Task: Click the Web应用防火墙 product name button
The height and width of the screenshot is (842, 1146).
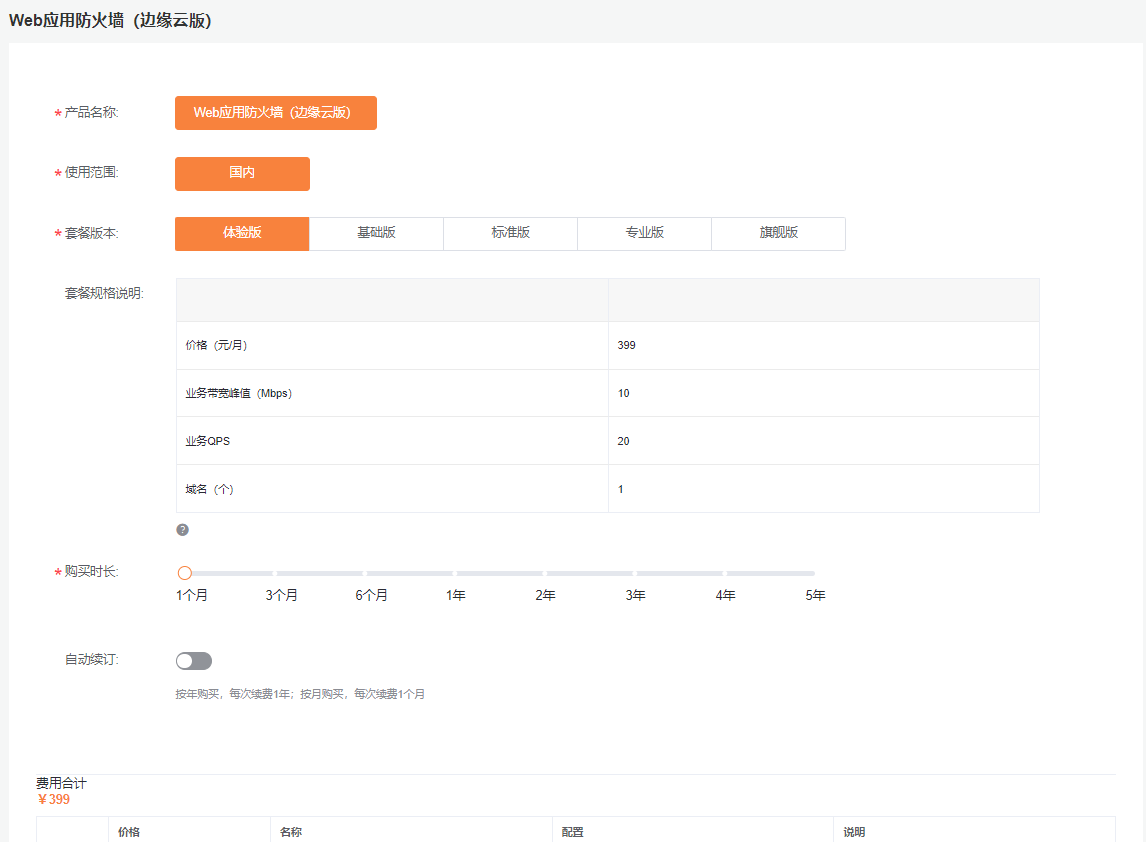Action: coord(275,113)
